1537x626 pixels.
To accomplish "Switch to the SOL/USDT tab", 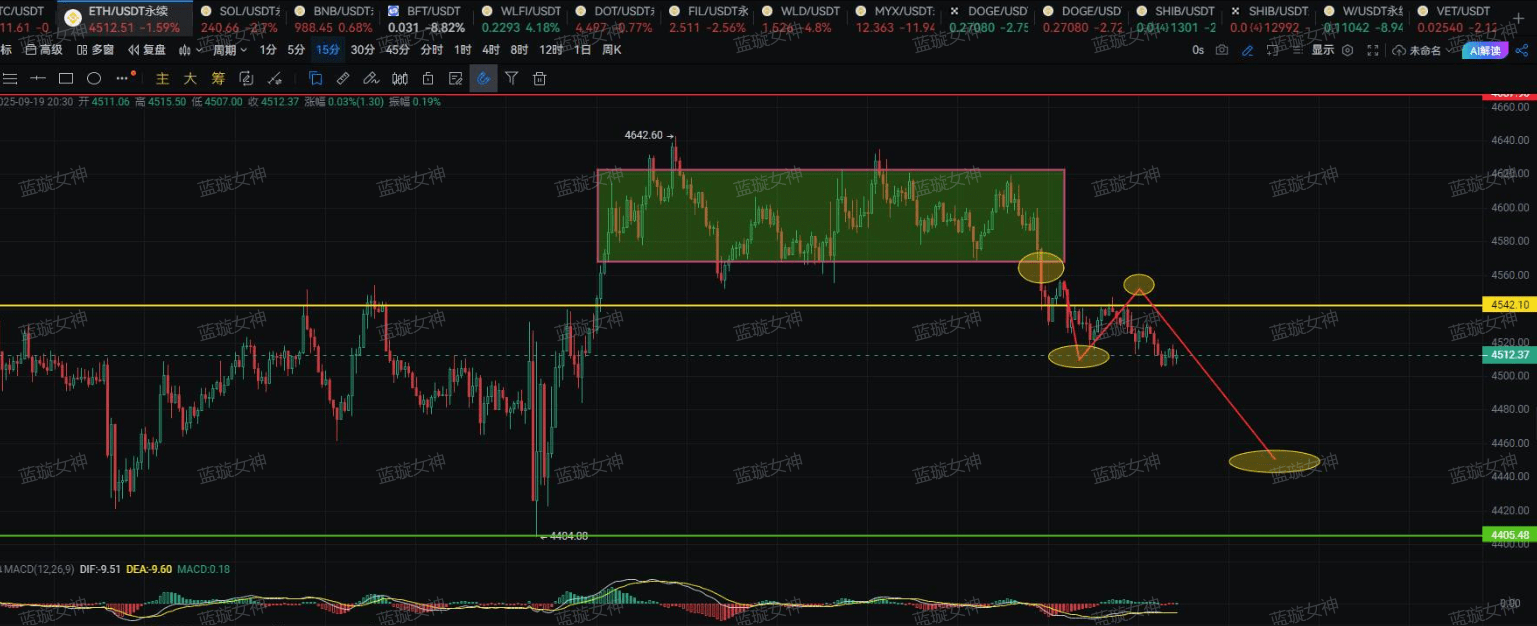I will point(241,18).
